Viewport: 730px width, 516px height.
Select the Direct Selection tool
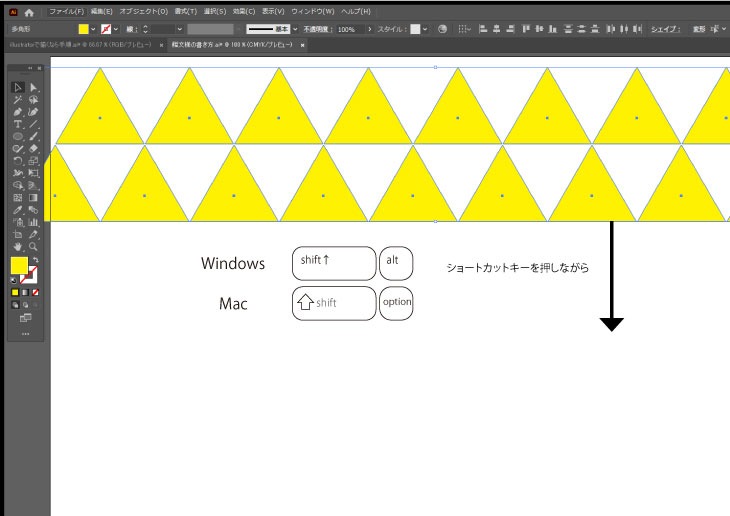(x=33, y=88)
